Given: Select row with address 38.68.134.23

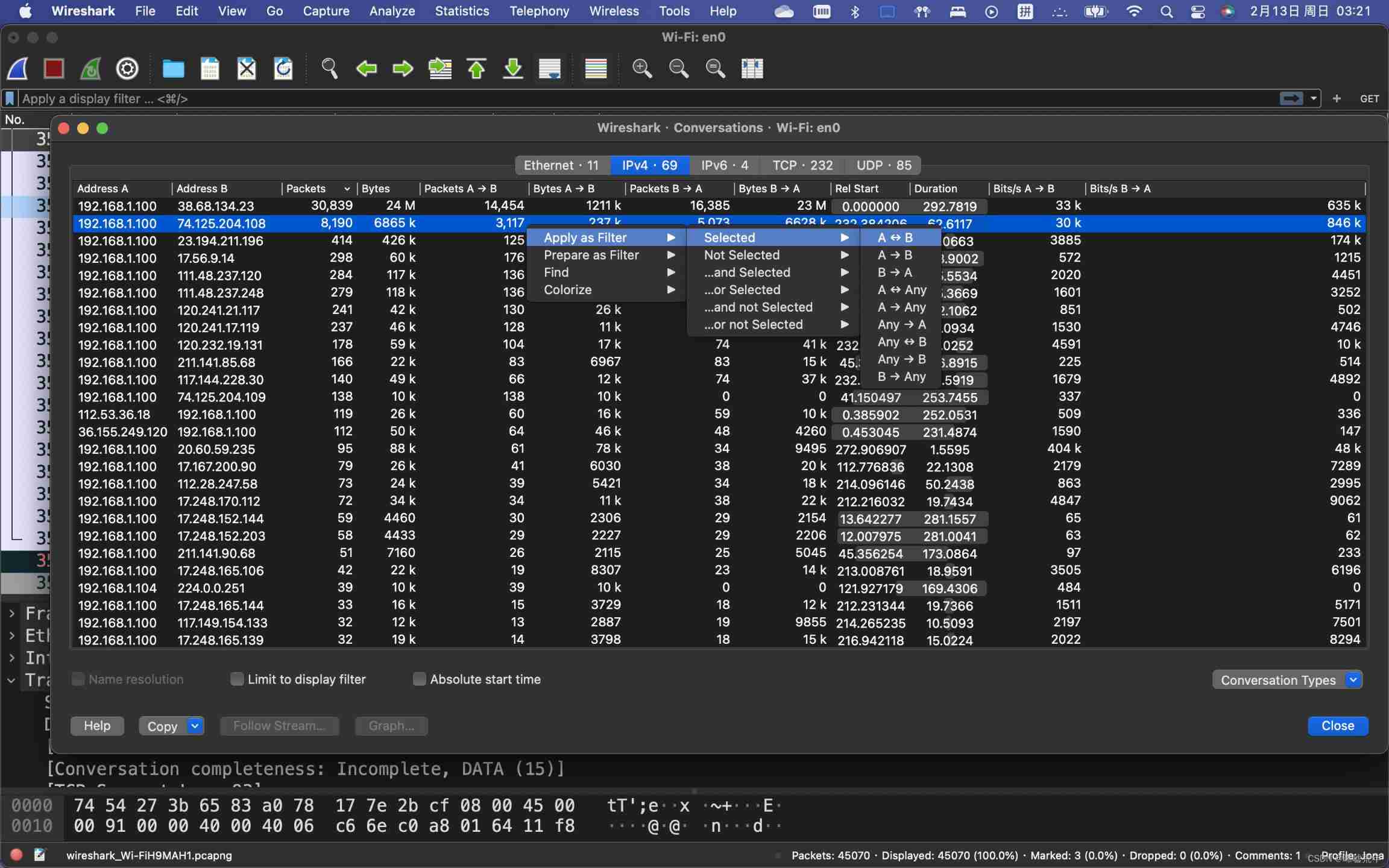Looking at the screenshot, I should tap(719, 206).
